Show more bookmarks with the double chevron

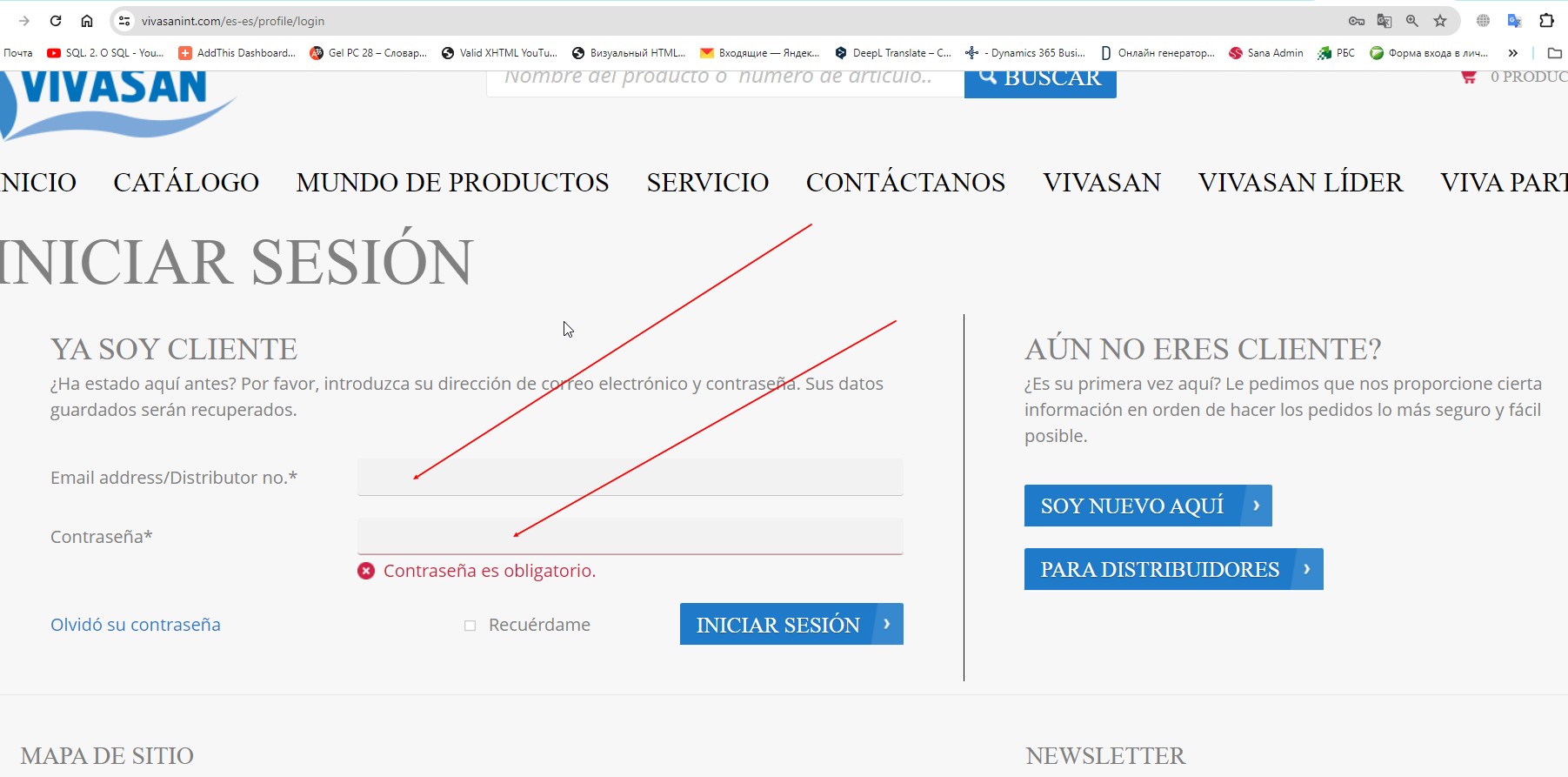(x=1513, y=53)
